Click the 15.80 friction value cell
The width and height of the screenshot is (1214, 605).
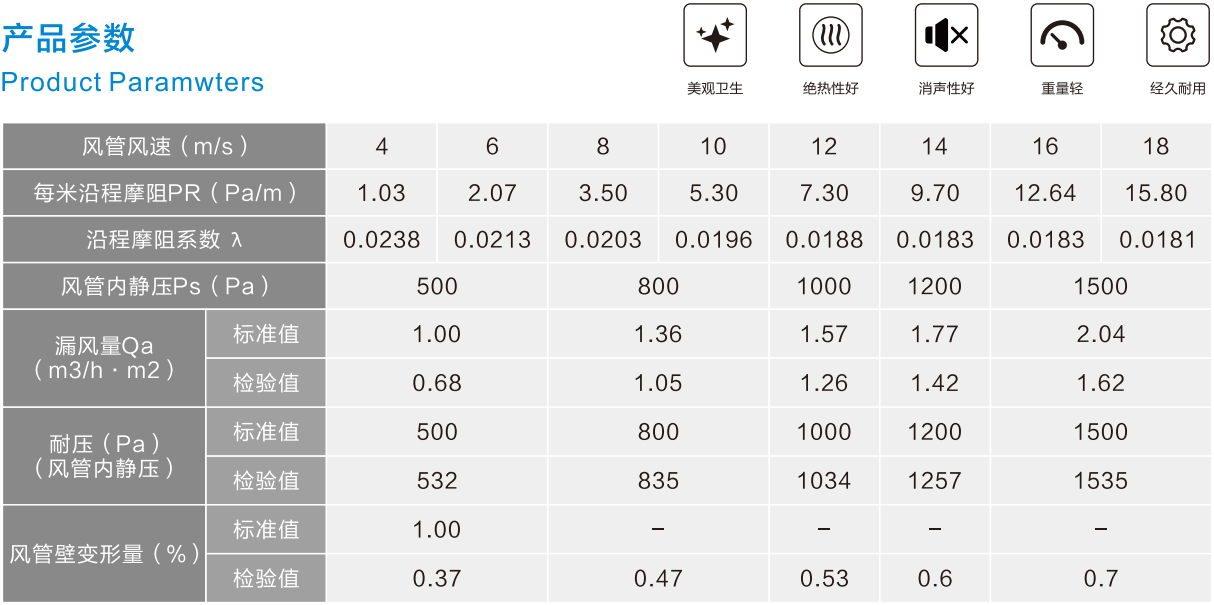(1156, 193)
